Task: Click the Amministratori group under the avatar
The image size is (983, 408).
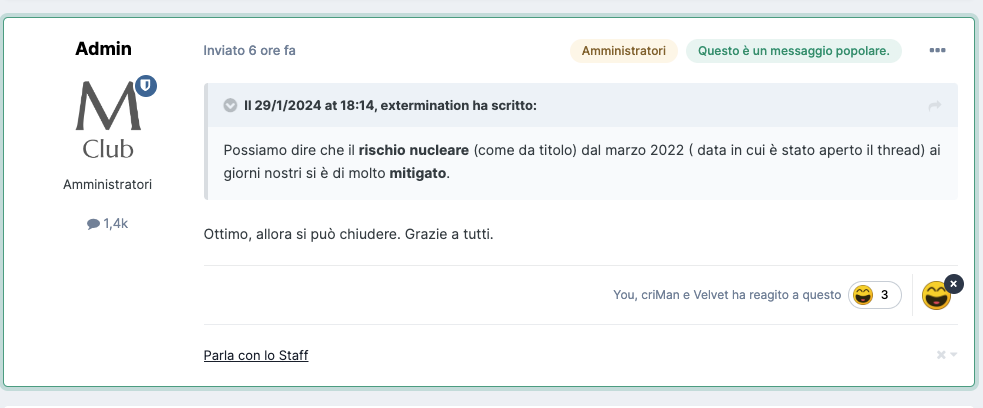Action: click(x=108, y=185)
